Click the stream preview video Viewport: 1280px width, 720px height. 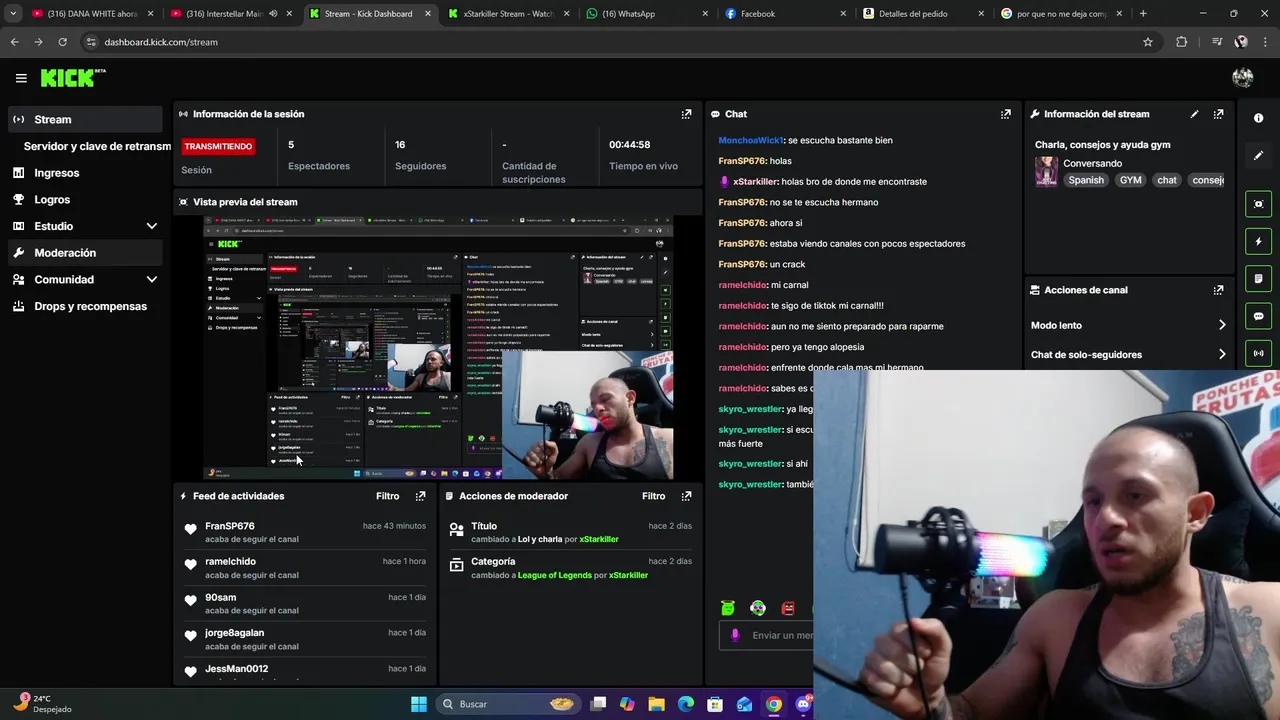[x=438, y=348]
